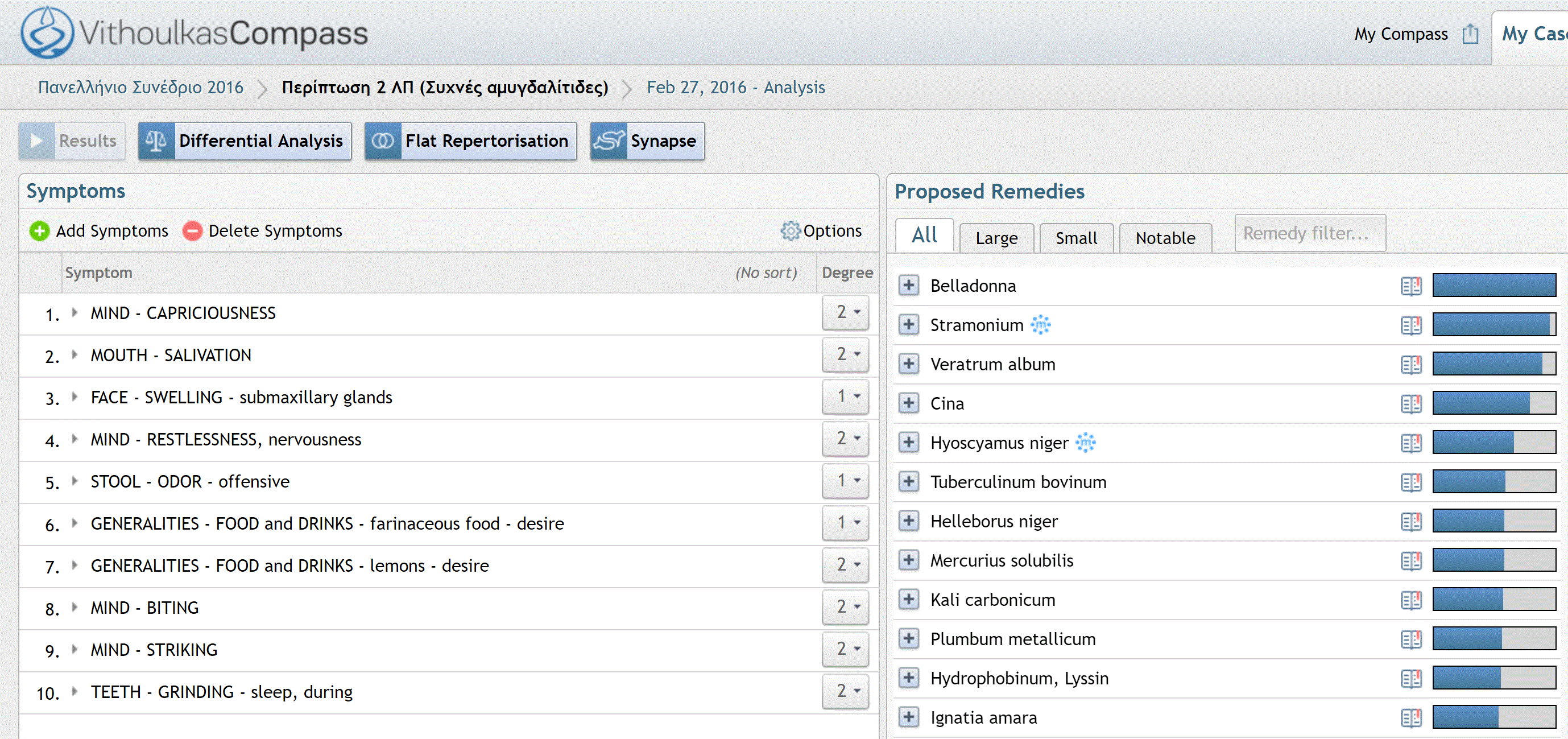
Task: Open the book icon for Hydrophobinum, Lyssin
Action: click(x=1411, y=678)
